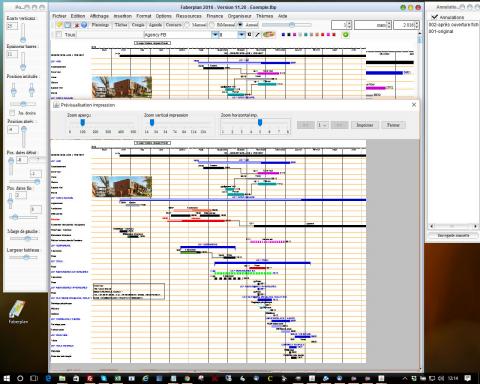Open Edge browser from the taskbar
Screen dimensions: 480x384
48,378
